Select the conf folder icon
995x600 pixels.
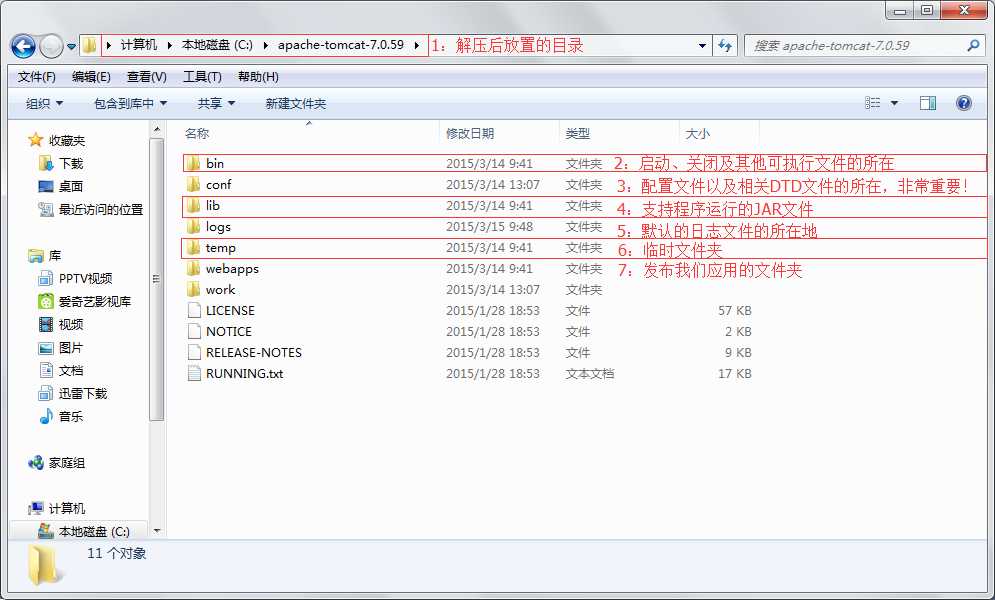[194, 184]
